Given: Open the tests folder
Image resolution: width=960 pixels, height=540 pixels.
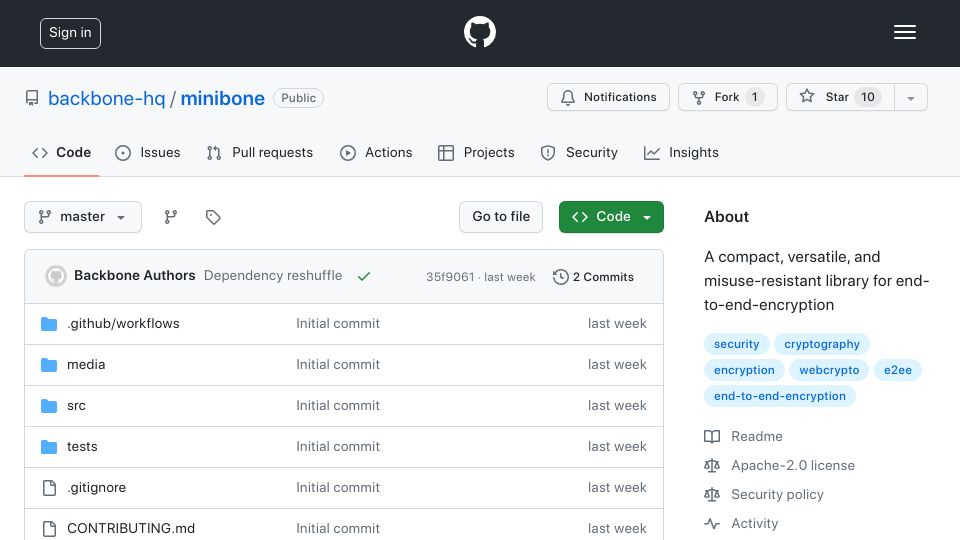Looking at the screenshot, I should click(82, 446).
